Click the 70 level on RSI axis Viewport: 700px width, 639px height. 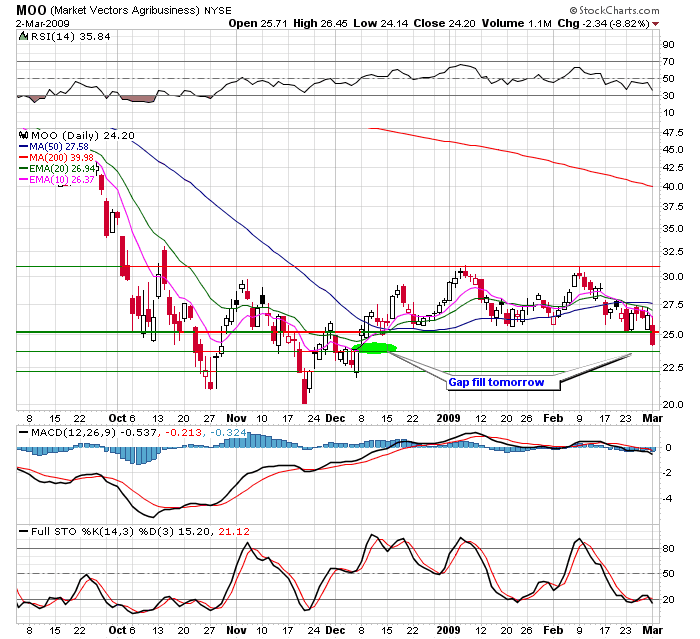click(668, 62)
